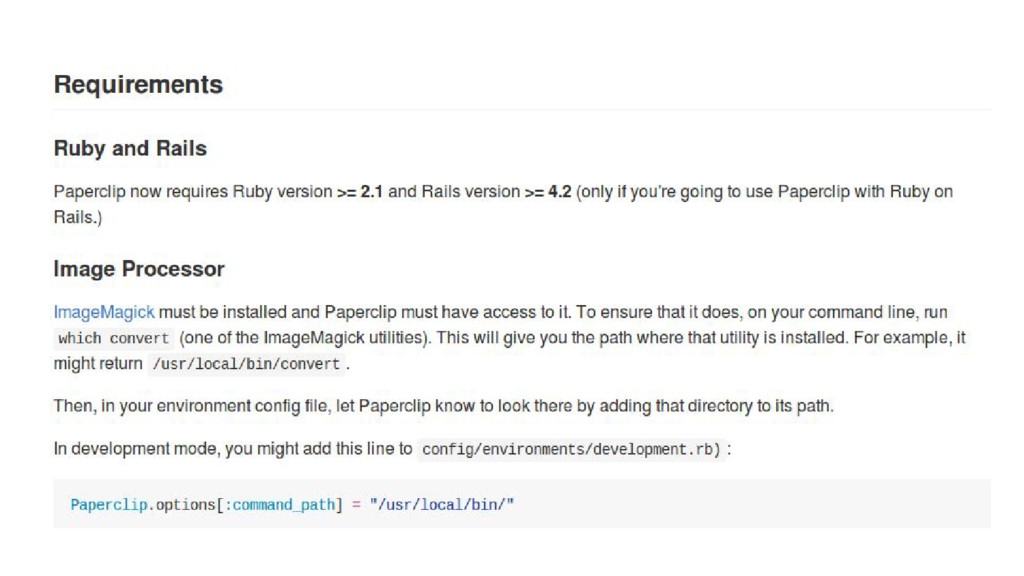Viewport: 1024px width, 576px height.
Task: Click the "/usr/local/bin/" string in code block
Action: coord(442,505)
